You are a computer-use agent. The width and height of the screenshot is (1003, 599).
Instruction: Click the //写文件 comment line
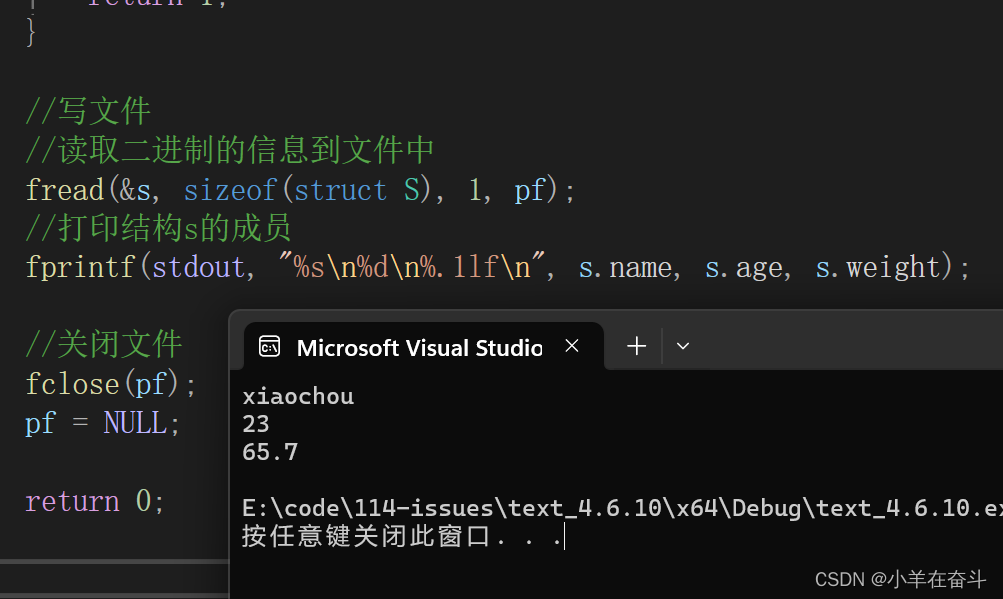point(88,111)
